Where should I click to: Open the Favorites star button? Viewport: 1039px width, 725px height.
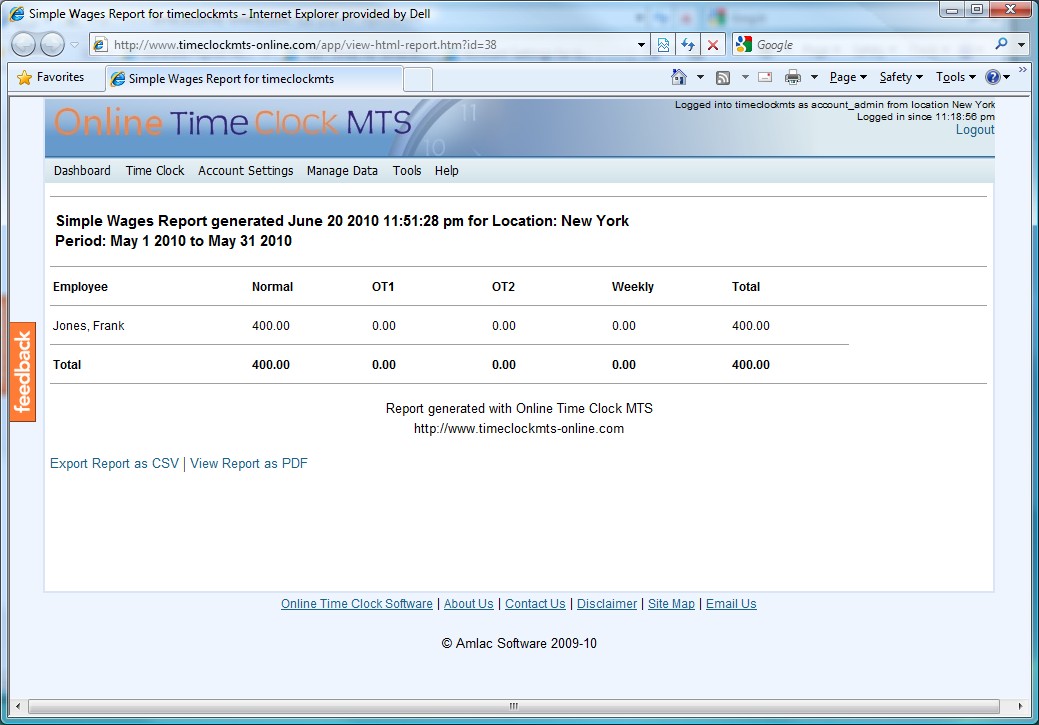51,78
